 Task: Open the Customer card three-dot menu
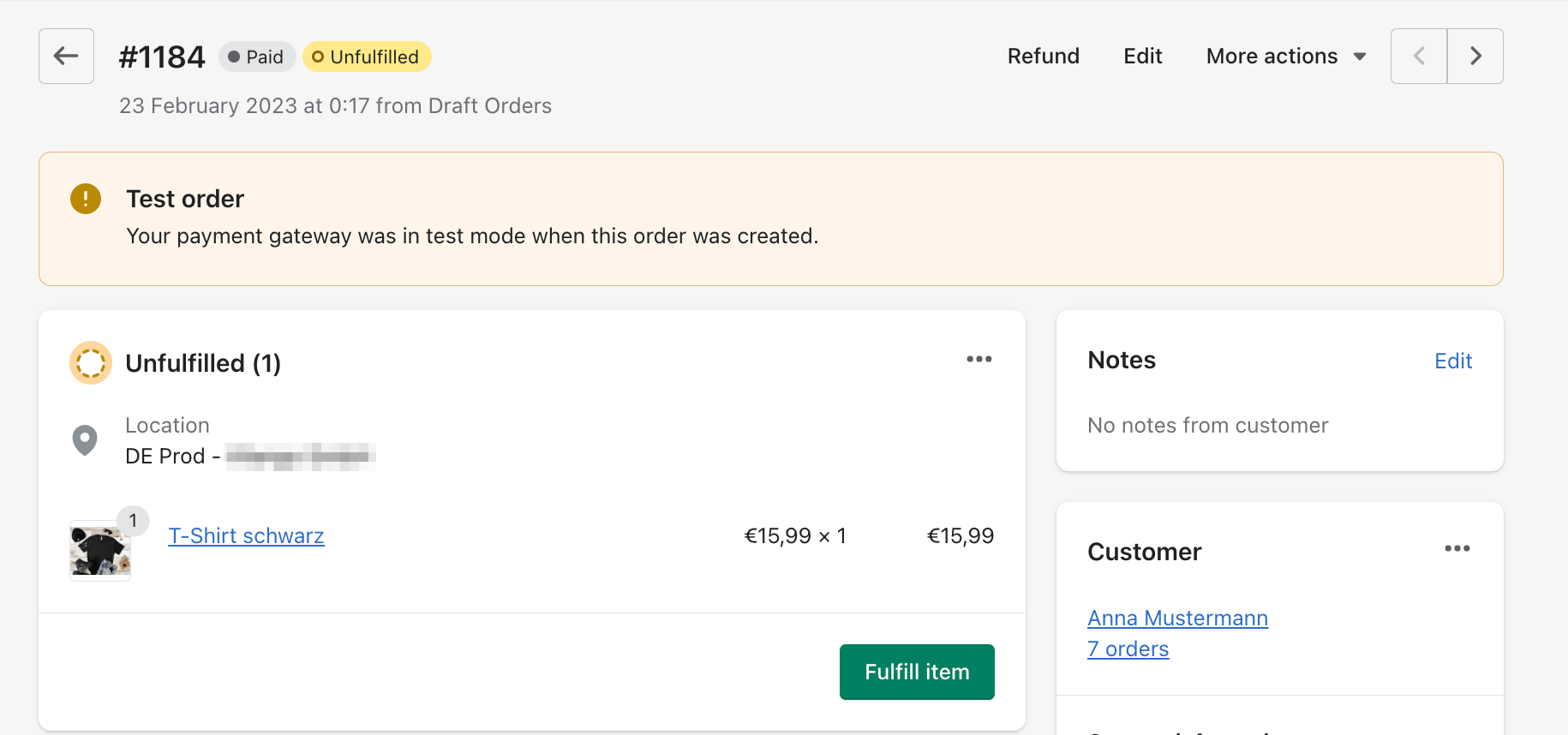click(x=1457, y=548)
